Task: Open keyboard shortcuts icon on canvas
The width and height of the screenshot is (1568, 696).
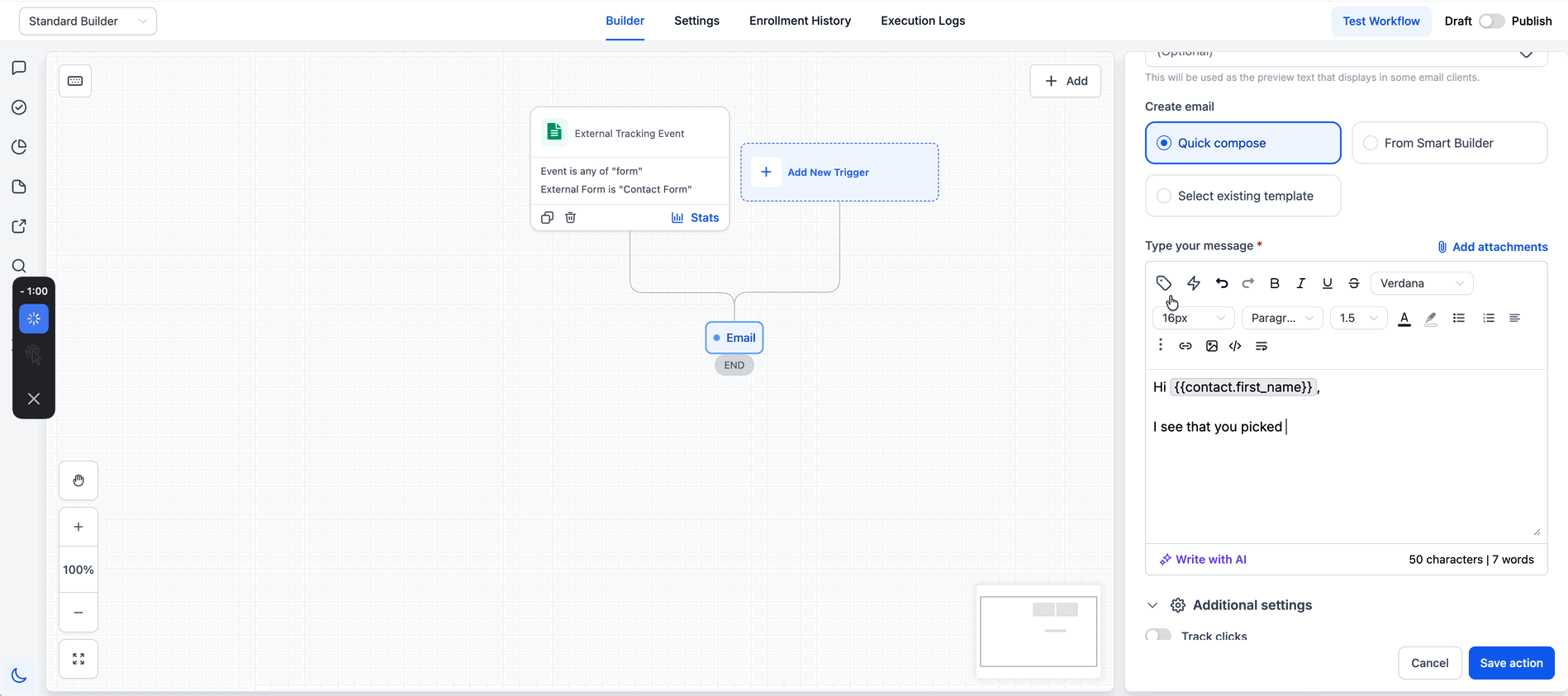Action: tap(75, 81)
